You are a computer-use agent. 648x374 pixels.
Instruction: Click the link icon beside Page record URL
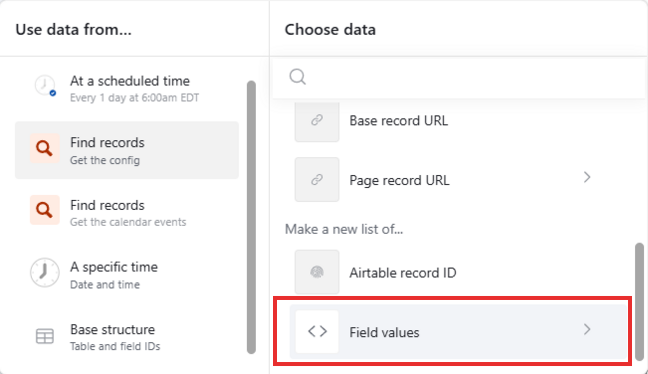317,180
